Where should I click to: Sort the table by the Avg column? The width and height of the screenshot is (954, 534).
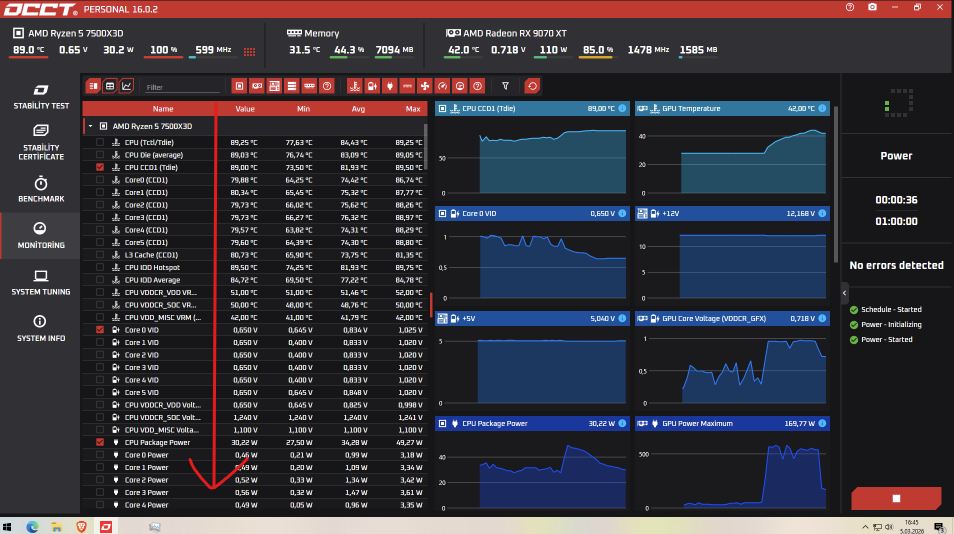358,109
